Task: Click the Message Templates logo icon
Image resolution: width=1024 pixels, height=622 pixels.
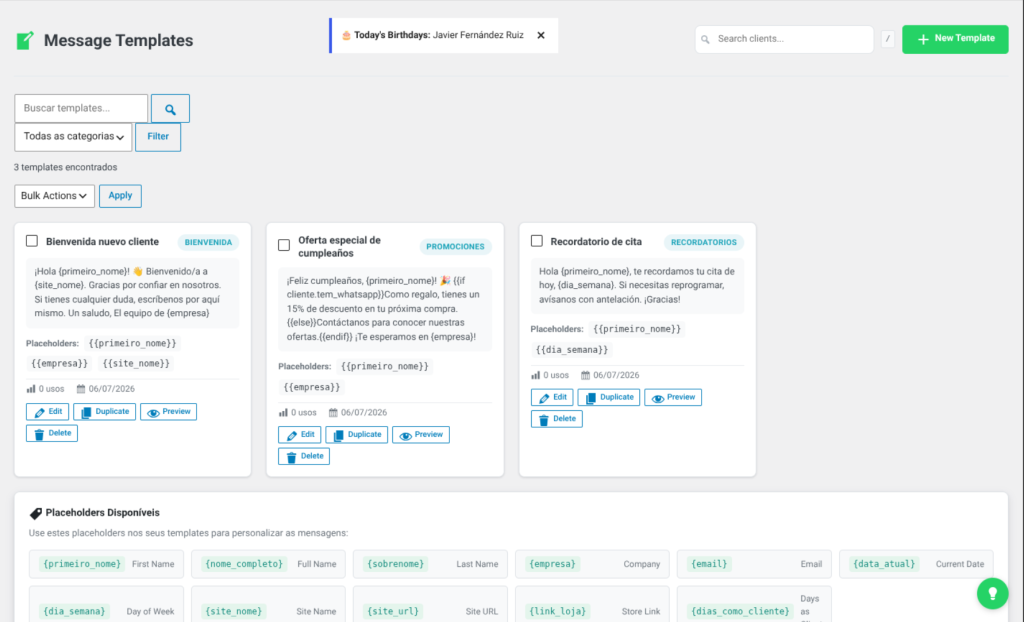Action: 25,41
